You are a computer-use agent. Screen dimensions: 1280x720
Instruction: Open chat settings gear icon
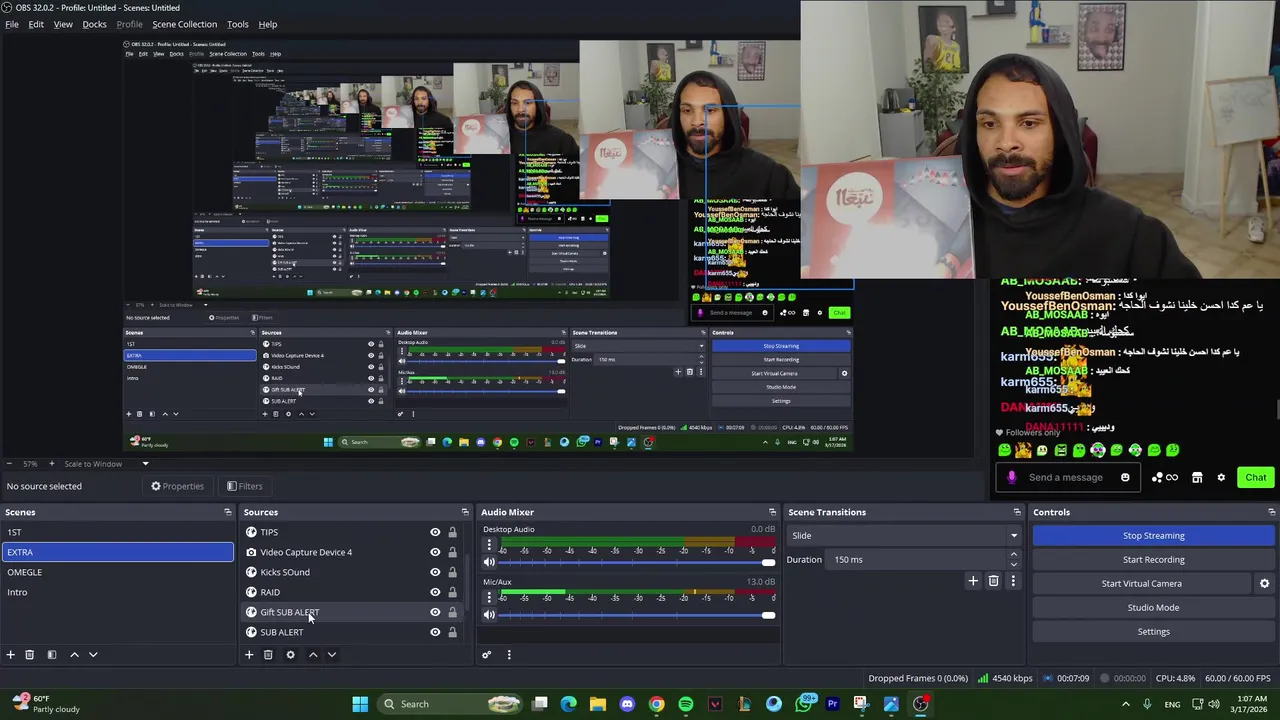pyautogui.click(x=1221, y=478)
